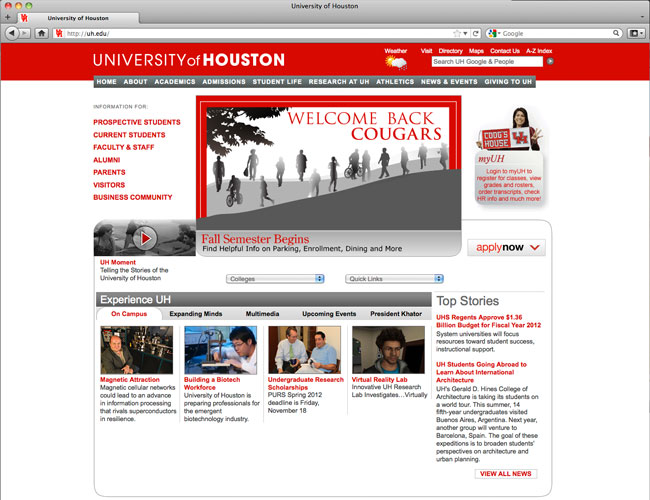
Task: Open the Virtual Reality Lab thumbnail
Action: click(388, 350)
